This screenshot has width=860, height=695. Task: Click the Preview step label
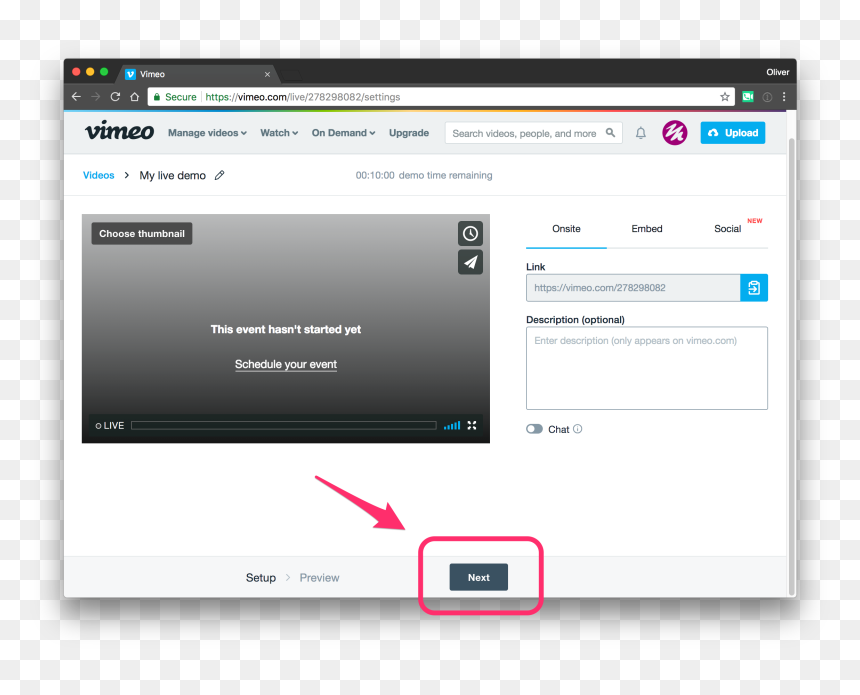click(x=319, y=578)
